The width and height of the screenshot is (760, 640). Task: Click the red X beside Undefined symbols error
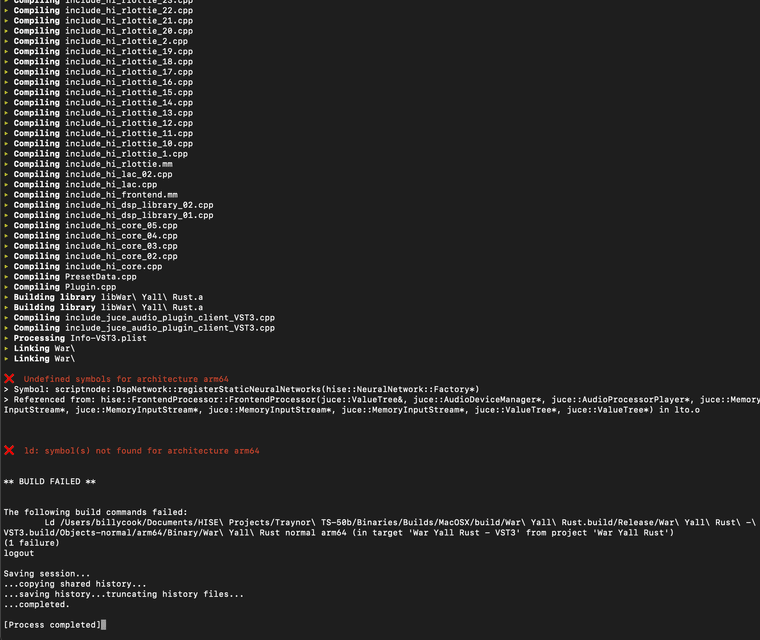pyautogui.click(x=9, y=379)
